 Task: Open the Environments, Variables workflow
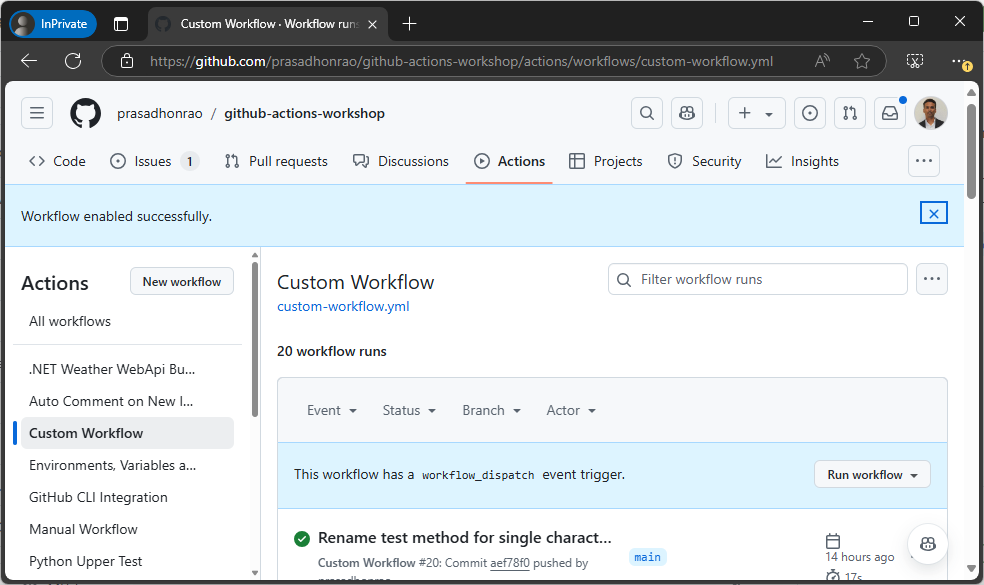112,465
